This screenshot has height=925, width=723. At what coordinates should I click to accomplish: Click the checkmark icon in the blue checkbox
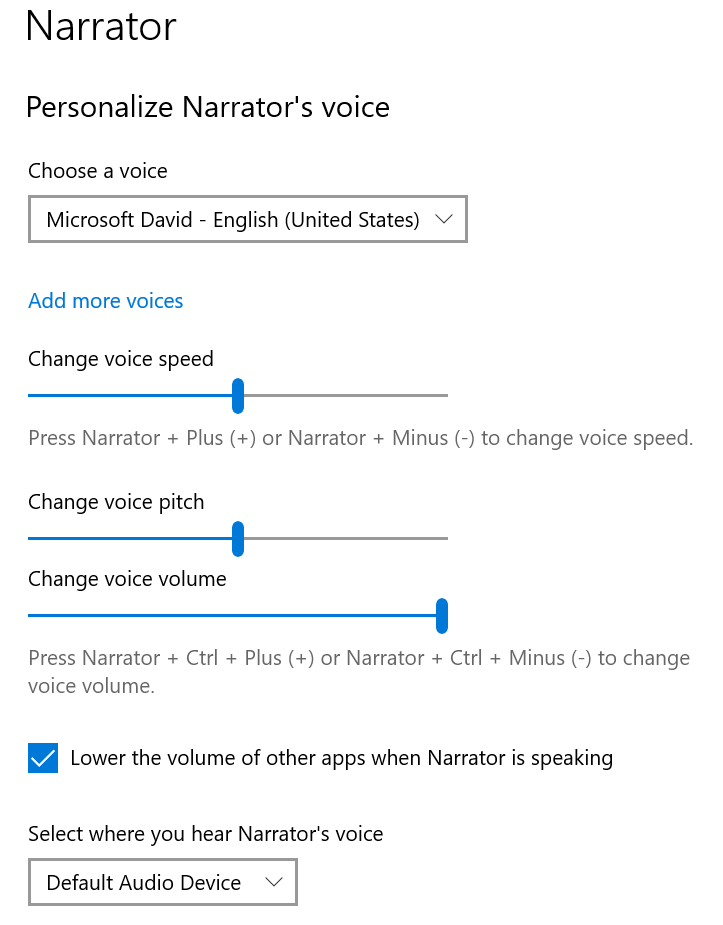point(43,758)
